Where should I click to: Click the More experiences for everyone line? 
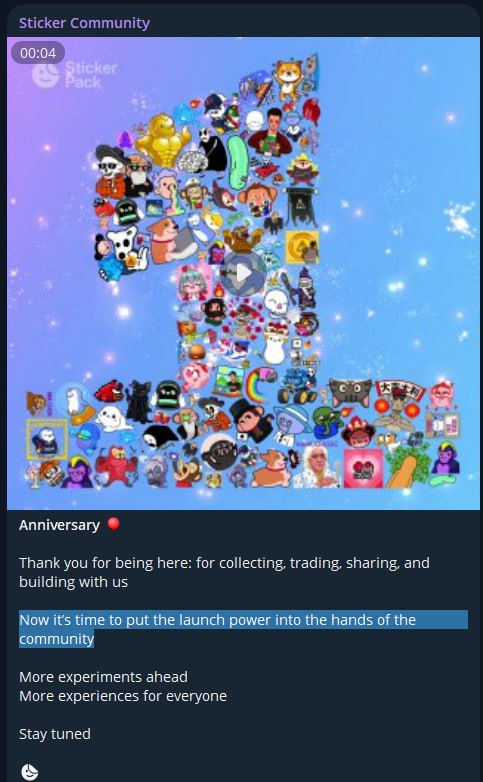coord(123,696)
